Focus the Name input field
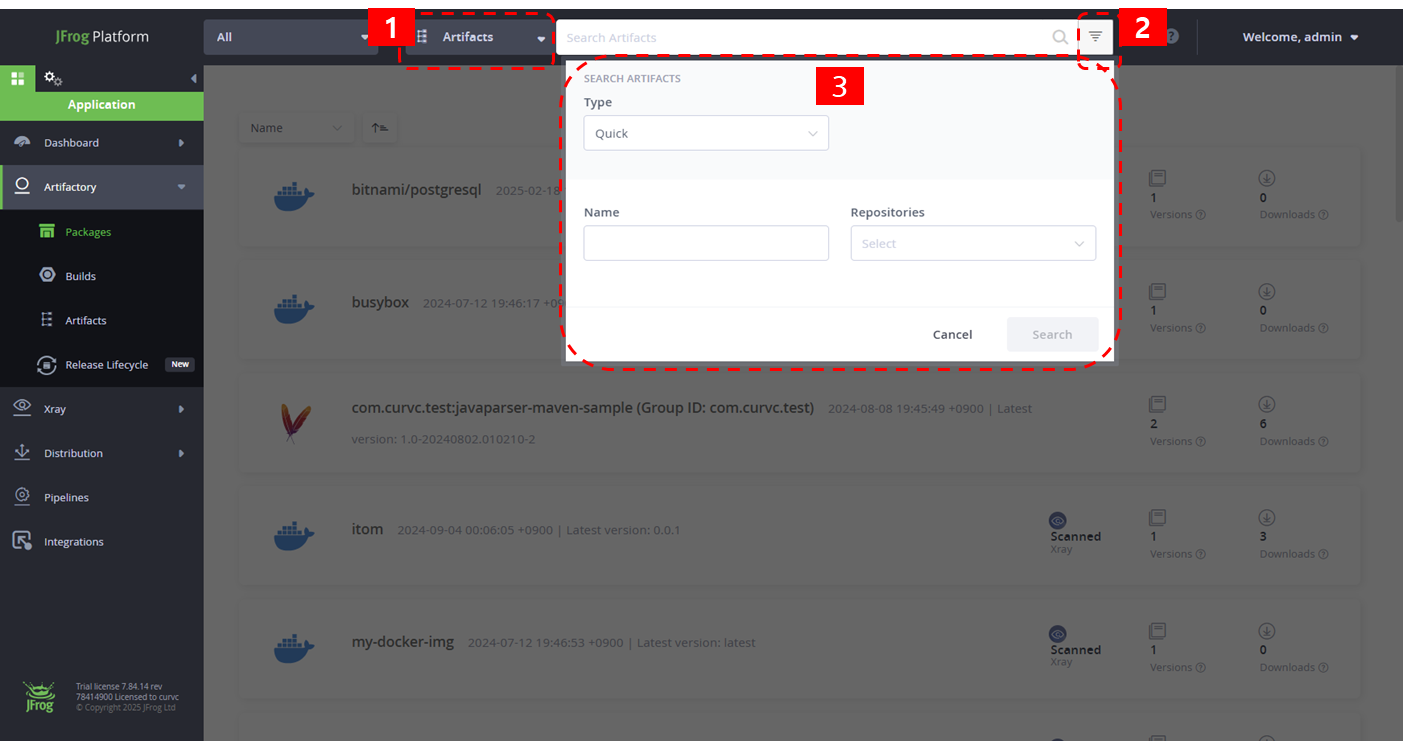 (x=706, y=243)
